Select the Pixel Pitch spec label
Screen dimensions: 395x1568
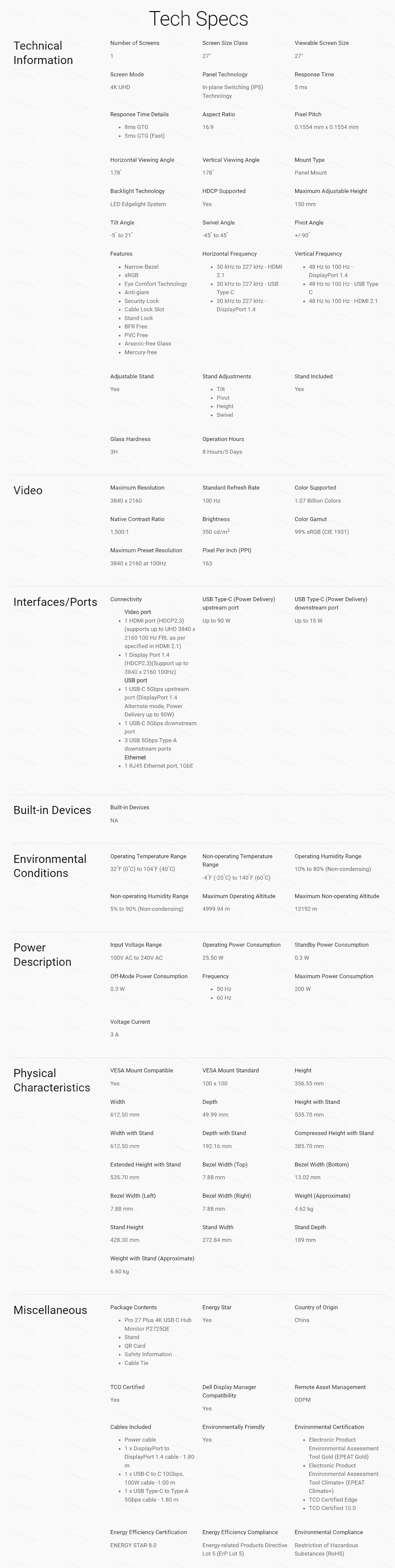[x=308, y=114]
